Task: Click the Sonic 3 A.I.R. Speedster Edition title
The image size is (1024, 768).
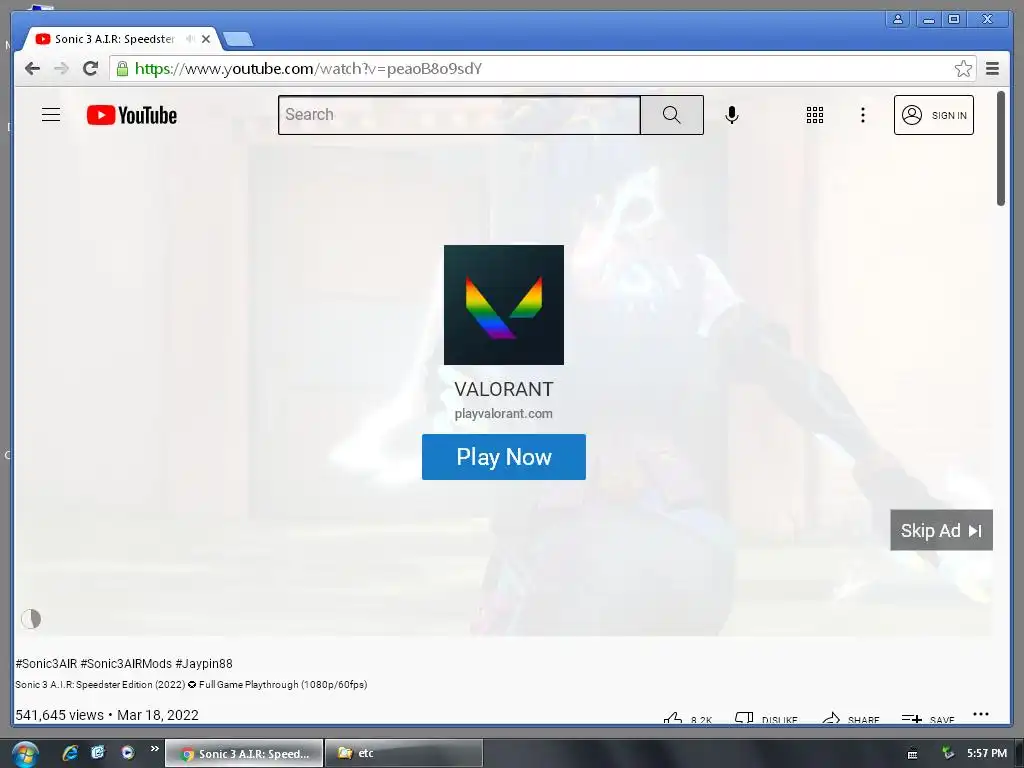Action: [191, 684]
